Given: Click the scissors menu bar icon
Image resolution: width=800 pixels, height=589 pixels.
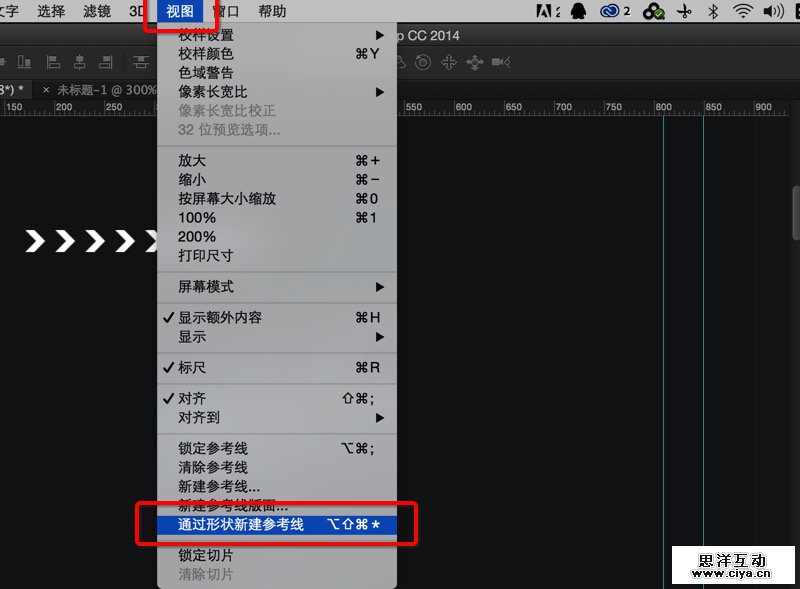Looking at the screenshot, I should click(x=684, y=12).
